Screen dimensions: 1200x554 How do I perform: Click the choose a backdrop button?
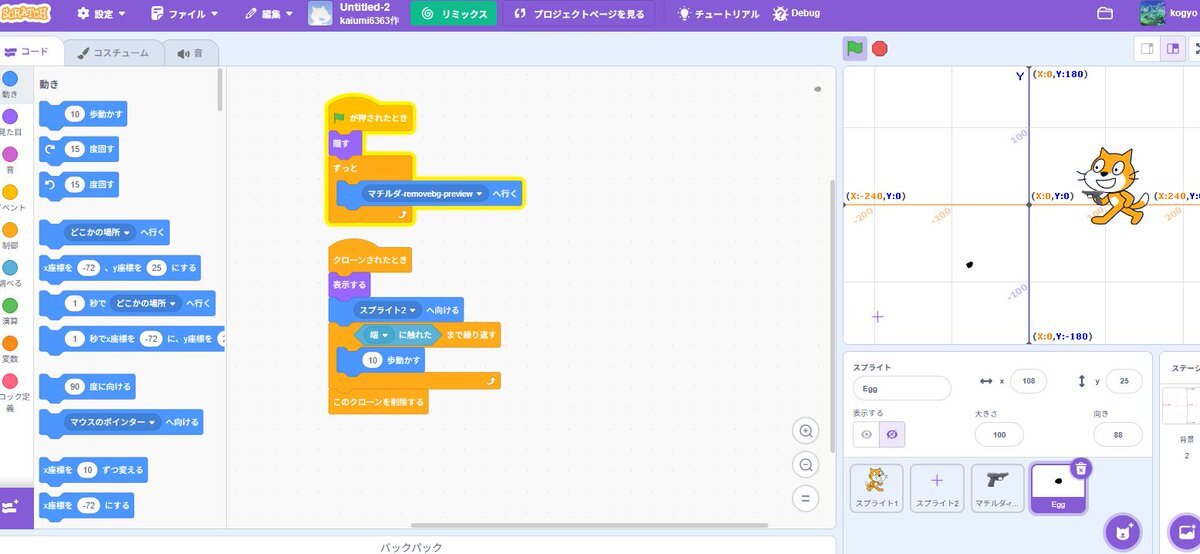point(1188,531)
